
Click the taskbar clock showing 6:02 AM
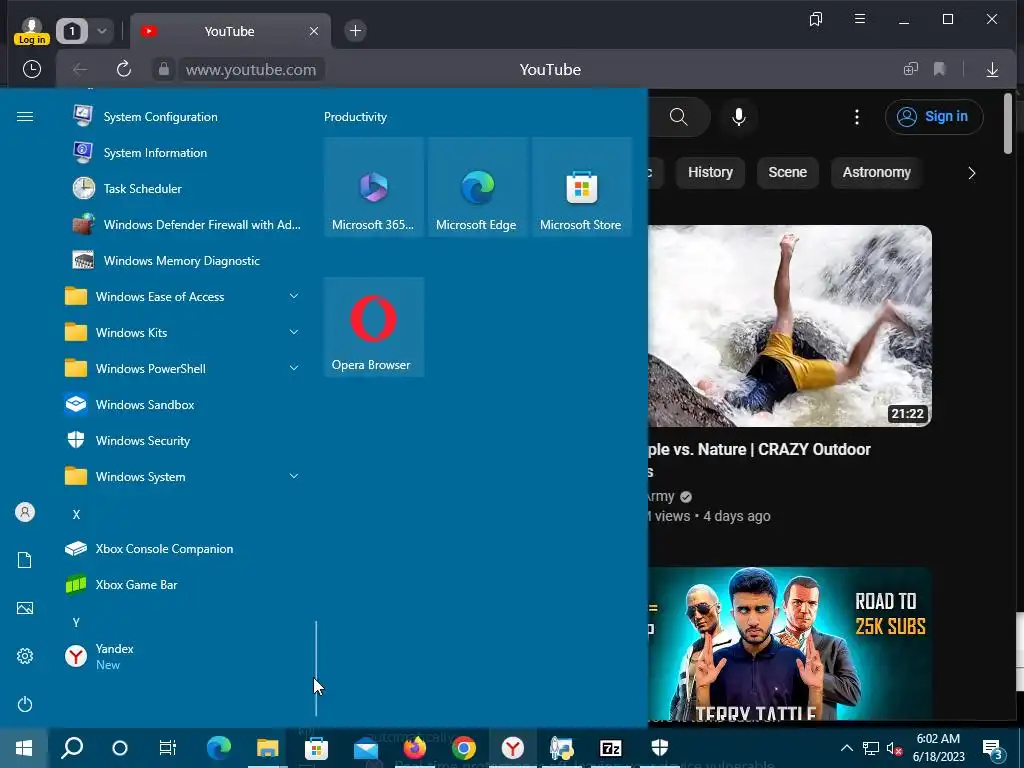(x=938, y=748)
